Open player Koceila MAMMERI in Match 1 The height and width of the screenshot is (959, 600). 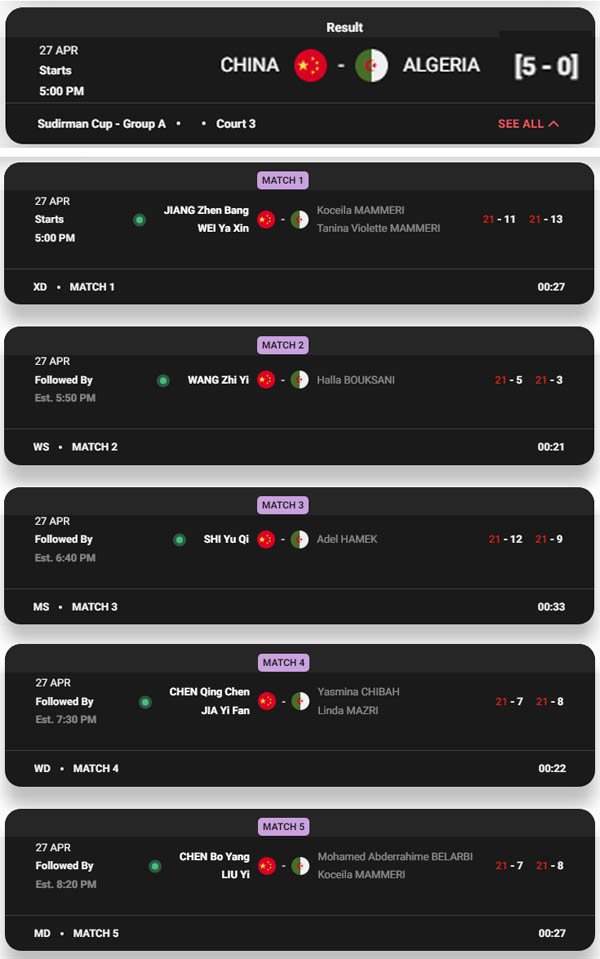point(360,210)
